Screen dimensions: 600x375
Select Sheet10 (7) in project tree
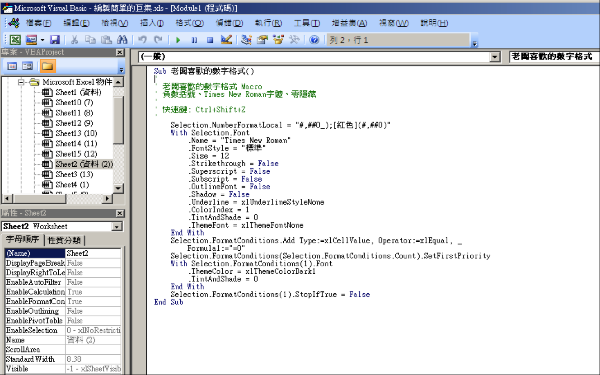click(74, 103)
